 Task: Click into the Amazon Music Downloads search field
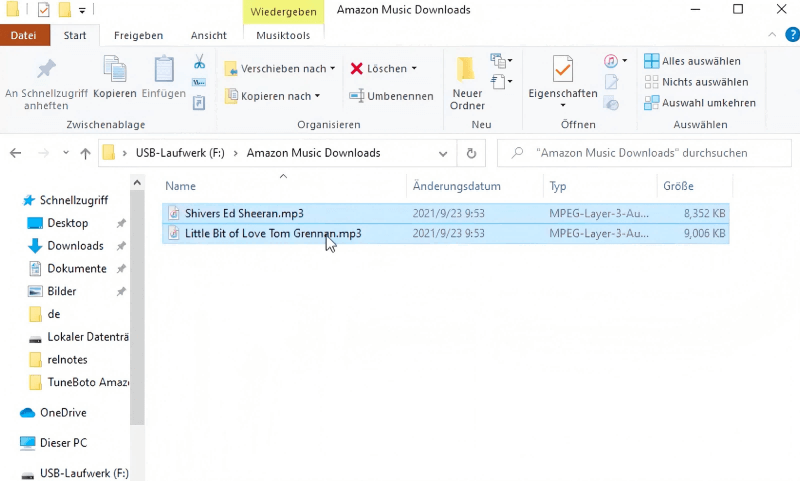[x=644, y=153]
